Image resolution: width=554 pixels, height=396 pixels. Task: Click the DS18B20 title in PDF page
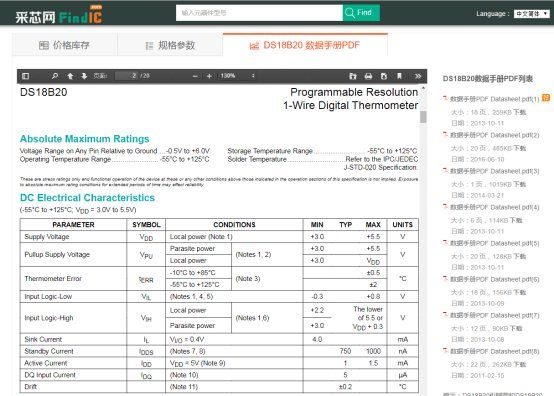pyautogui.click(x=43, y=93)
